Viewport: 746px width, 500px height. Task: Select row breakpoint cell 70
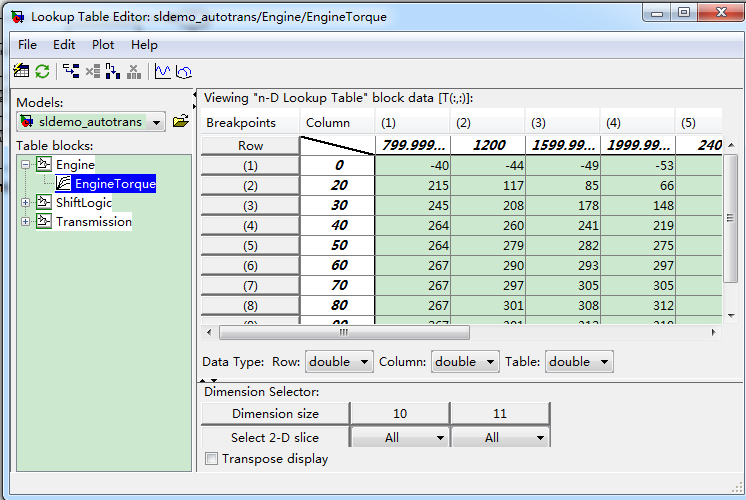[338, 285]
